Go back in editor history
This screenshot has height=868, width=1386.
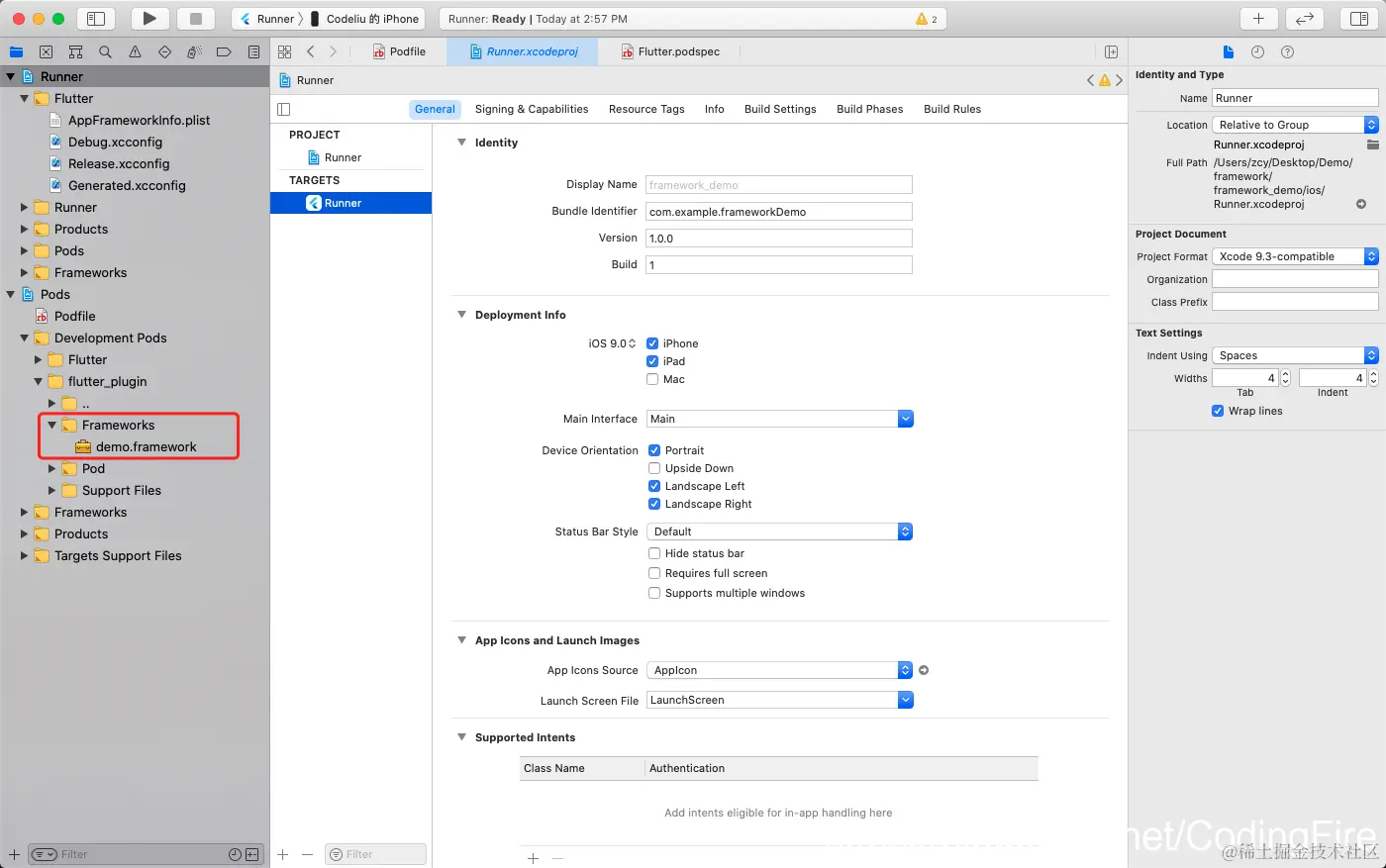pos(311,51)
